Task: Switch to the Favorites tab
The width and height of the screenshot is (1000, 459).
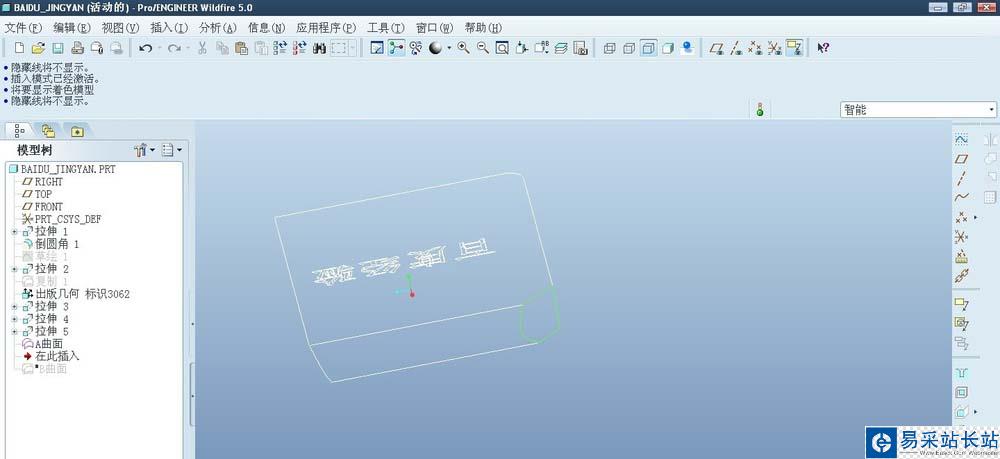Action: pyautogui.click(x=77, y=131)
